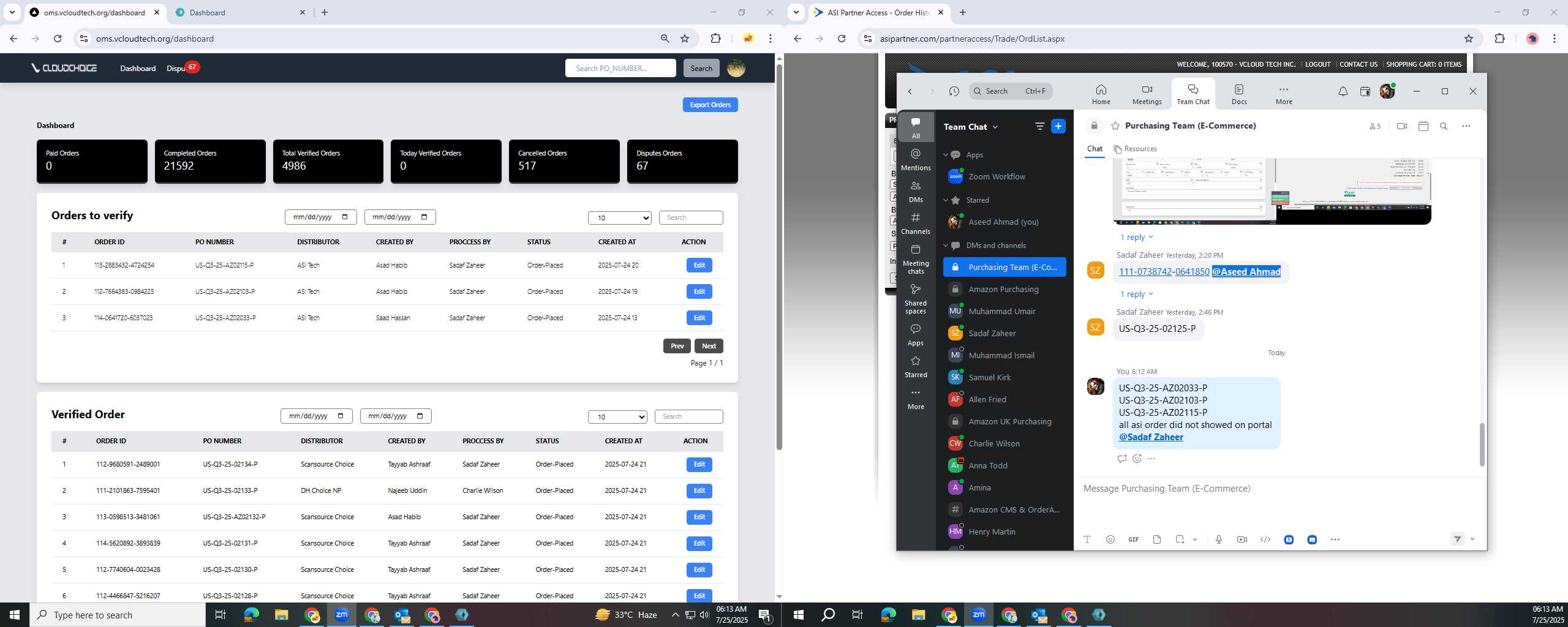Expand the 1 reply thread under Sadaf's order link
This screenshot has height=627, width=1568.
point(1136,295)
